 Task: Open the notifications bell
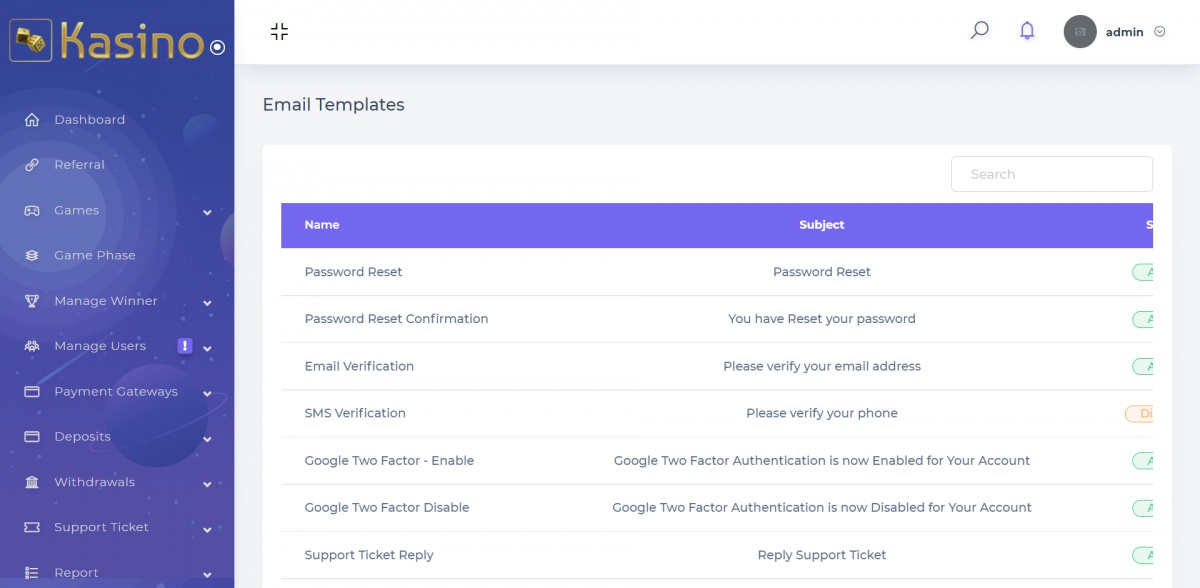[1027, 31]
